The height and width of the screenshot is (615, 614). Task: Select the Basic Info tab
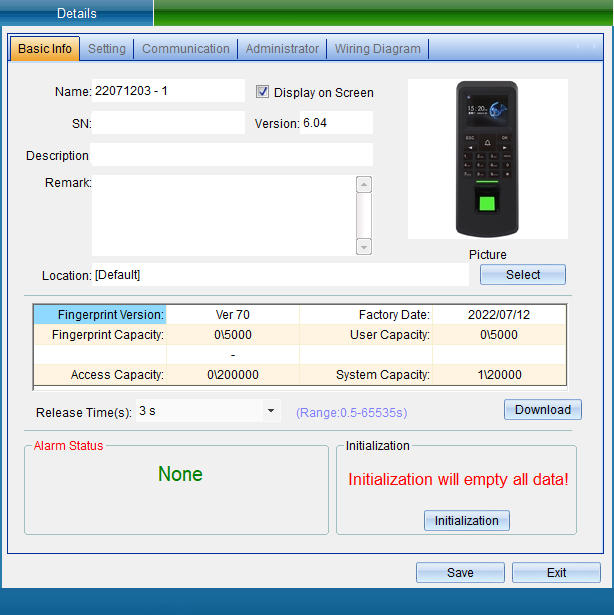coord(45,48)
